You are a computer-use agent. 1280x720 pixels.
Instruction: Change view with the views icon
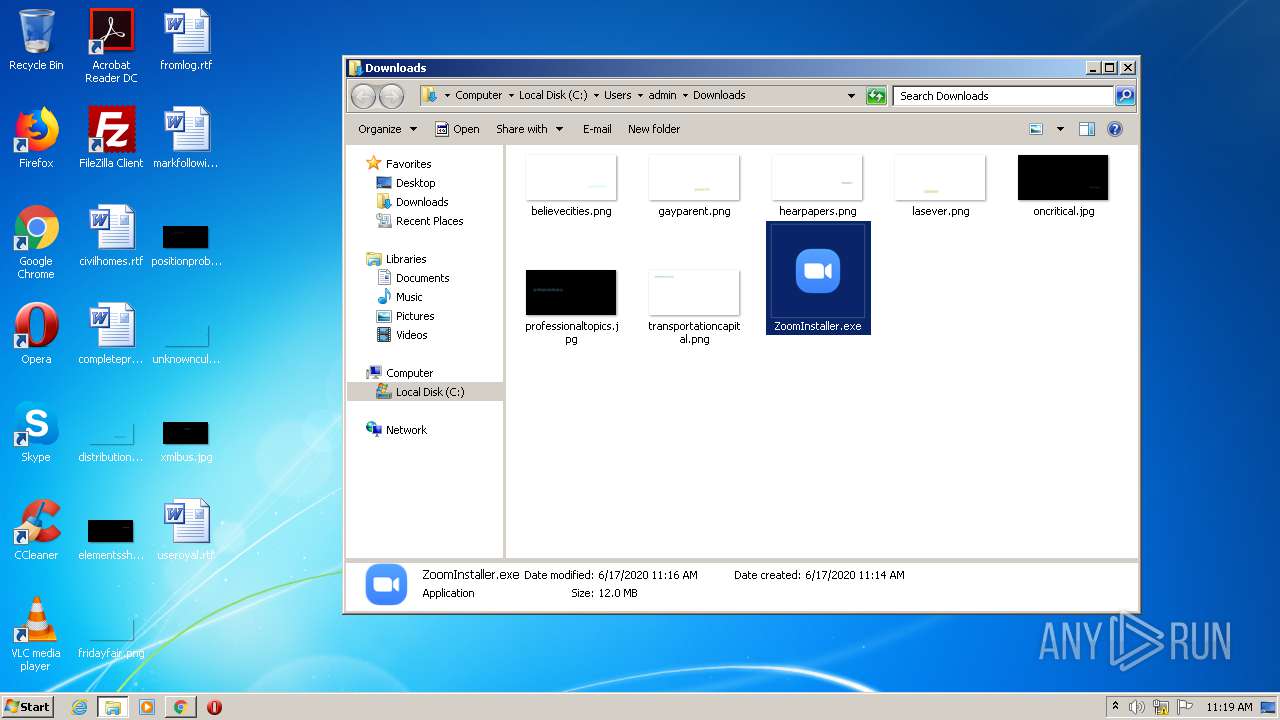(x=1036, y=129)
